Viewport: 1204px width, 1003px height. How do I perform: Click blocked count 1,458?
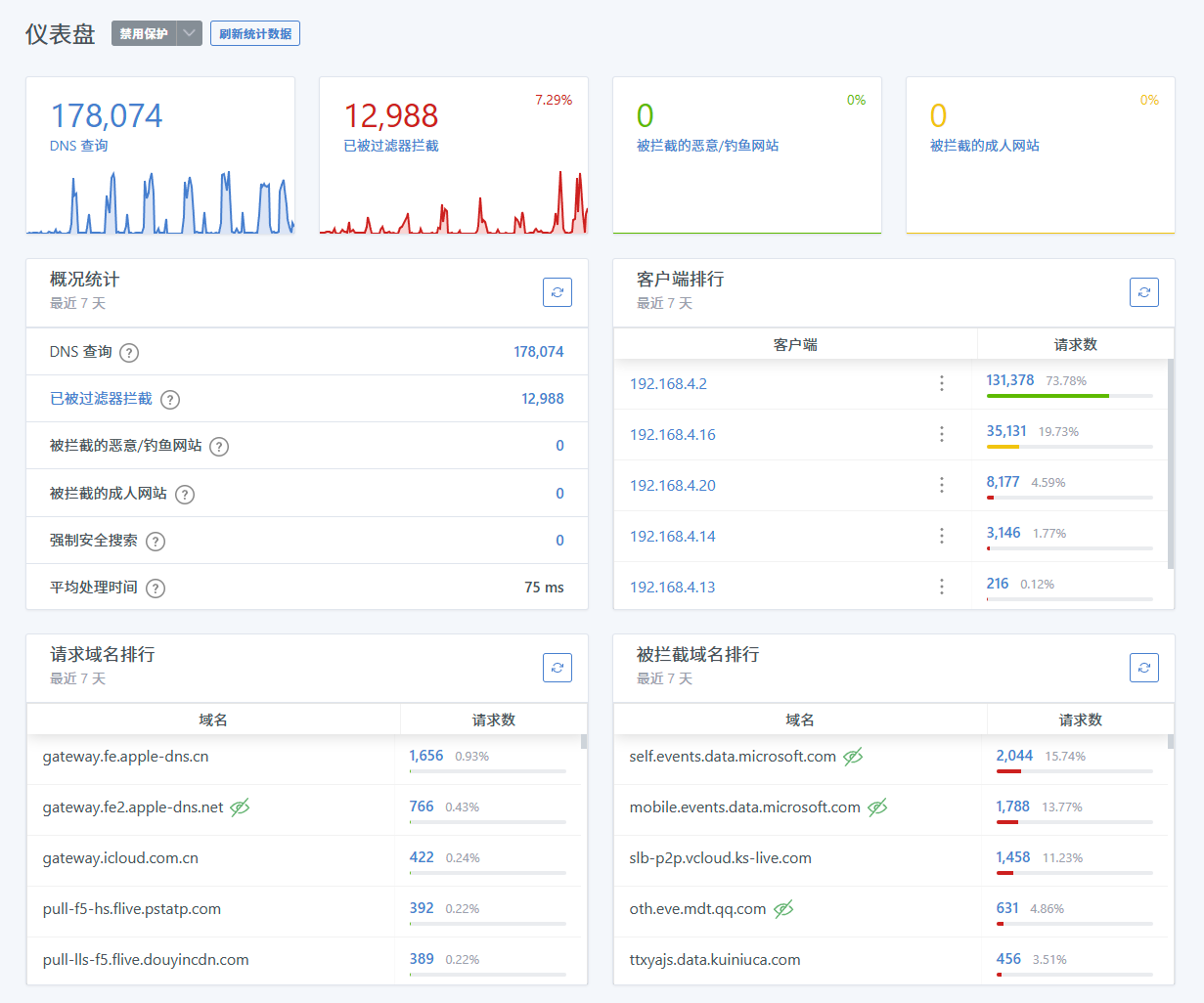pos(1013,857)
